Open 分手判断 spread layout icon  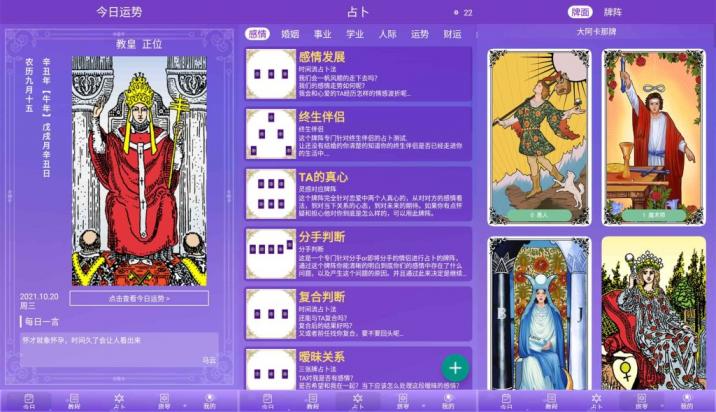point(271,254)
